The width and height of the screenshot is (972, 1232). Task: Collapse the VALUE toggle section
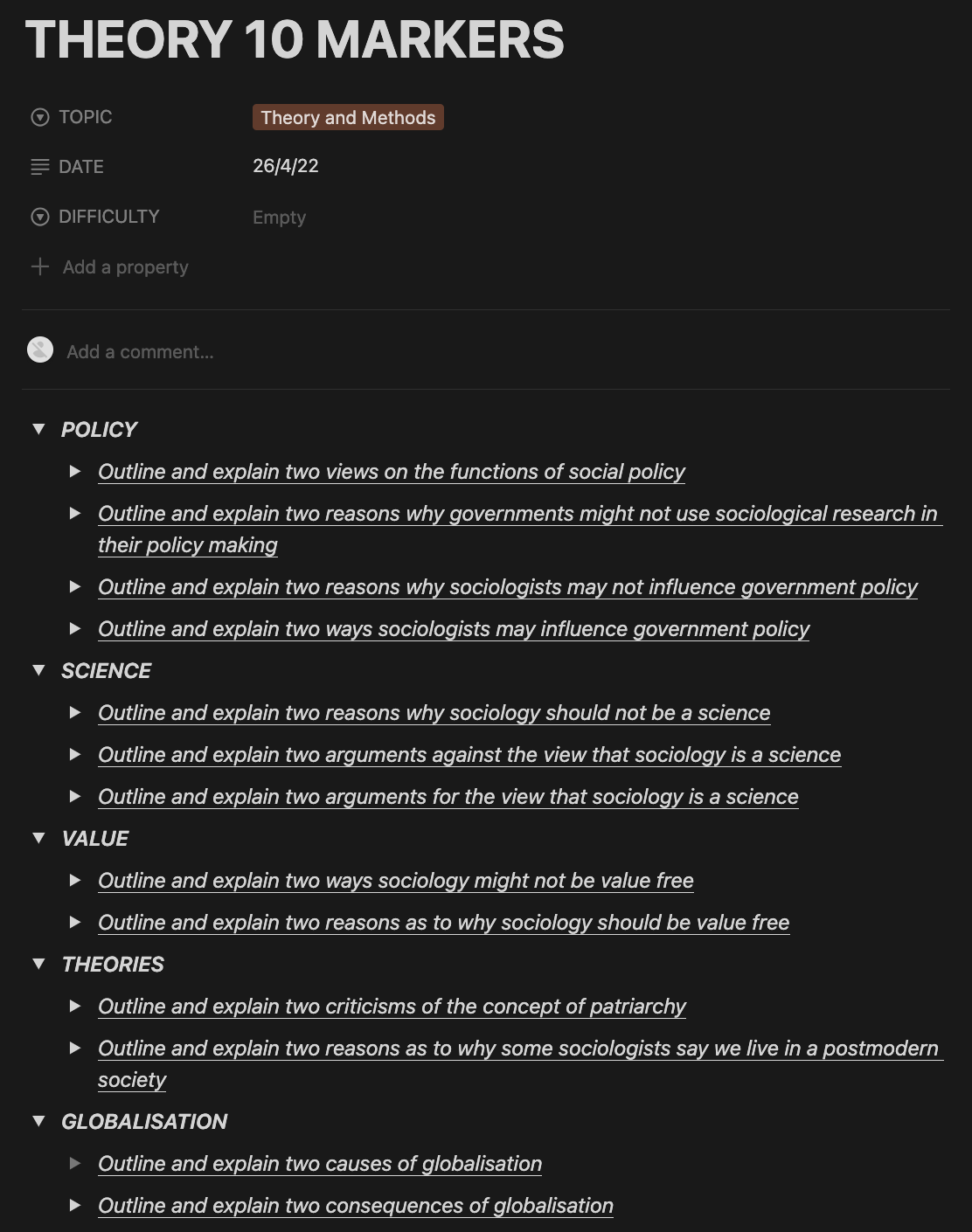38,838
